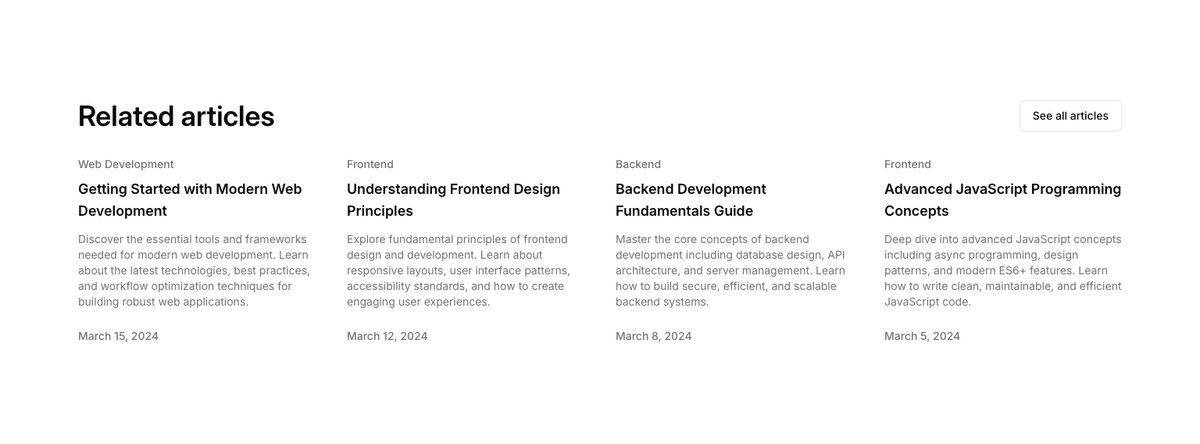Screen dimensions: 1200x444
Task: Click the March 8, 2024 date
Action: coord(653,336)
